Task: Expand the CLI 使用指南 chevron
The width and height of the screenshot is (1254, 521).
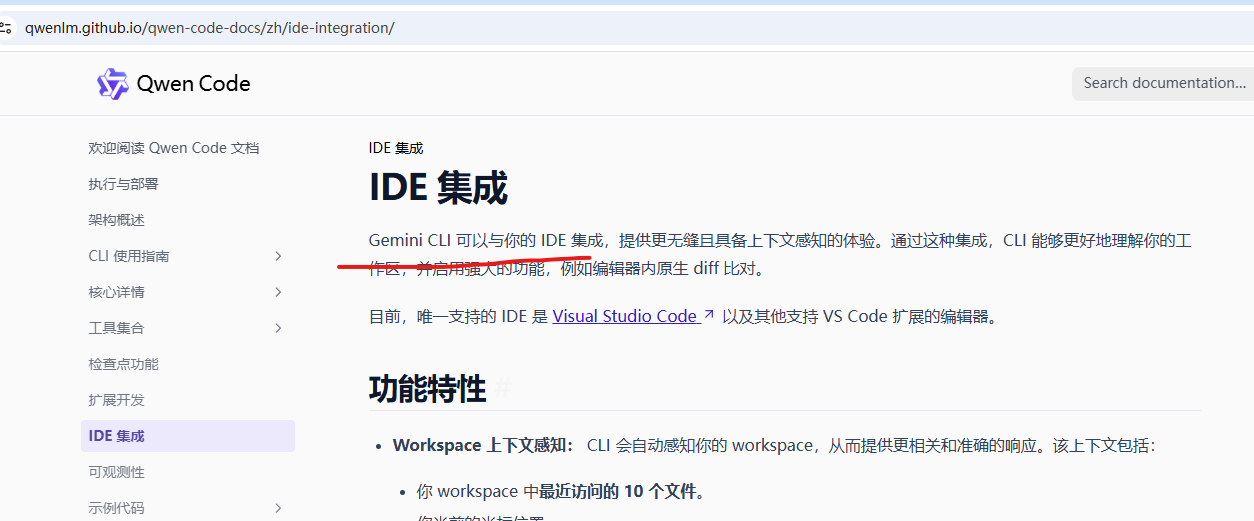Action: click(x=278, y=256)
